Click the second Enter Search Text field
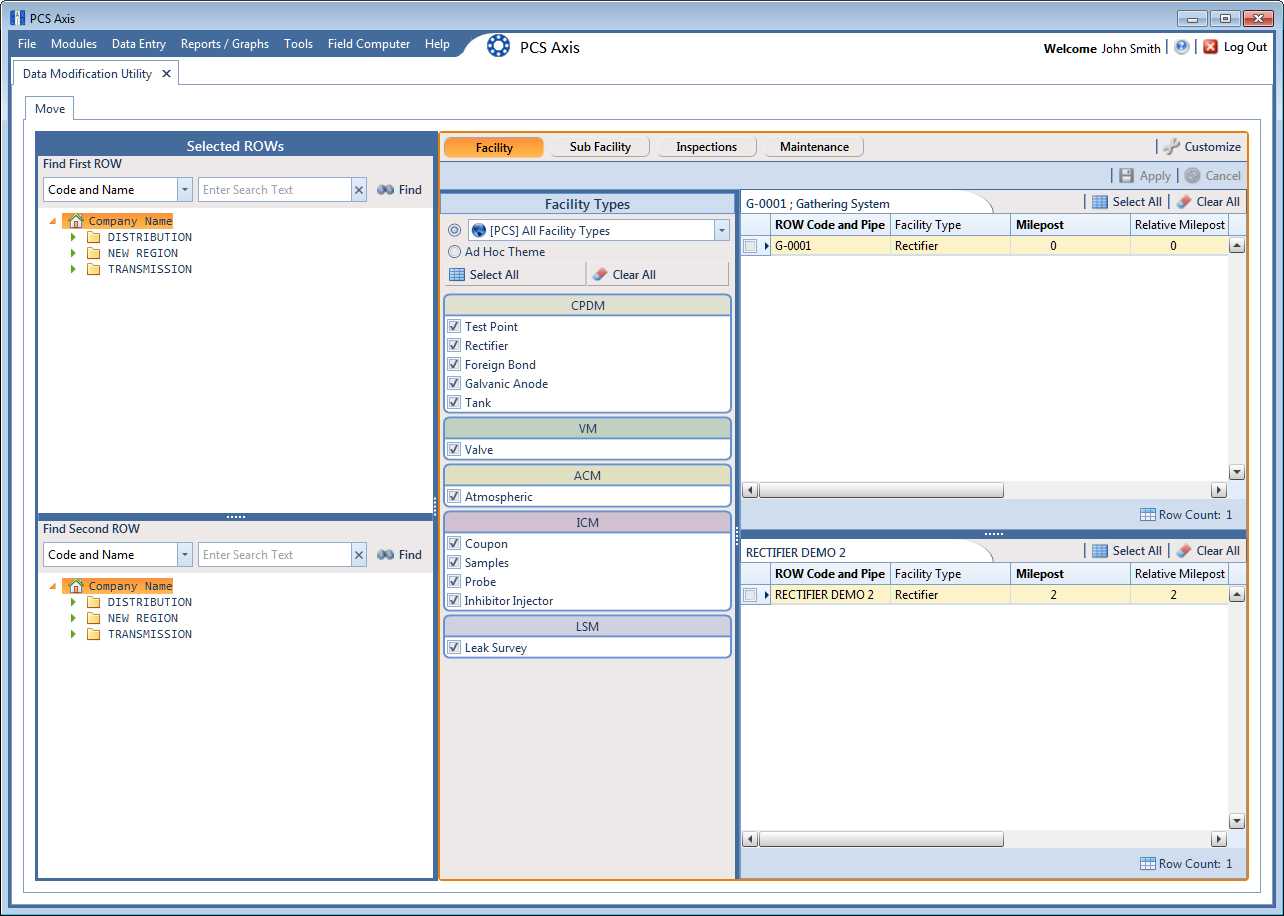The image size is (1284, 916). tap(275, 555)
